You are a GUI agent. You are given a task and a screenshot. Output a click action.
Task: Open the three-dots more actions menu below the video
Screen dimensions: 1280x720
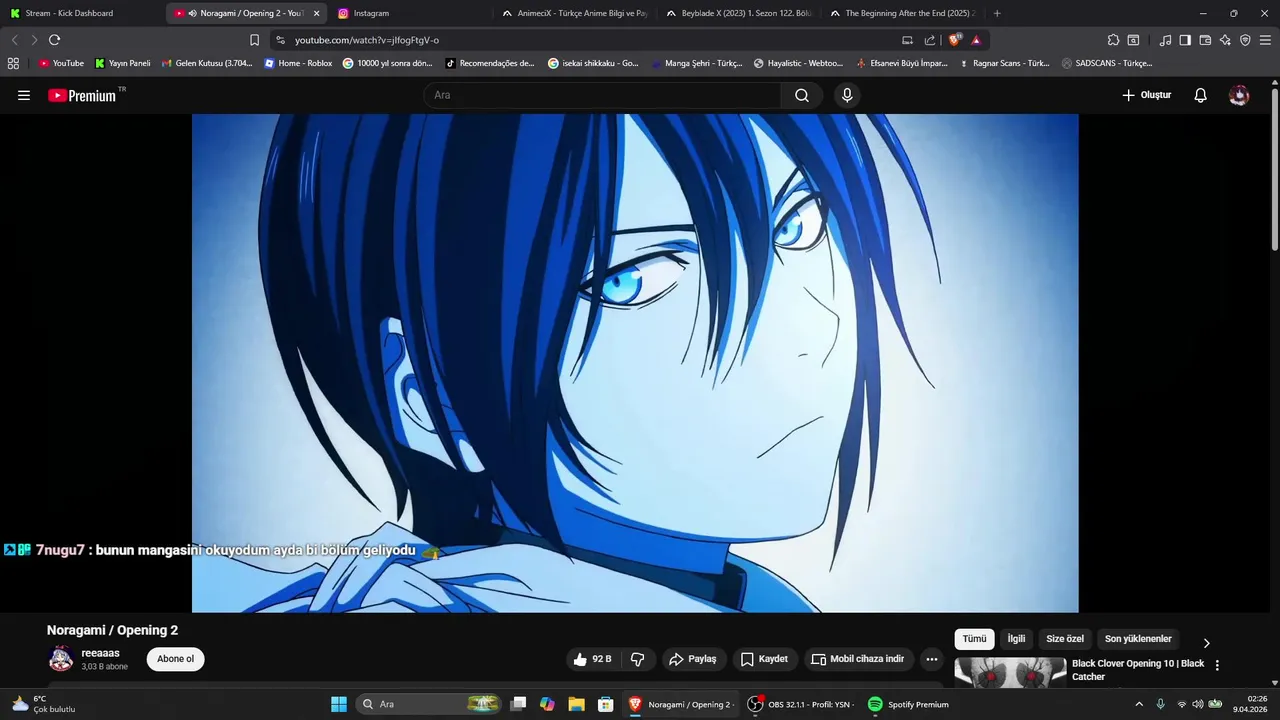pyautogui.click(x=932, y=659)
